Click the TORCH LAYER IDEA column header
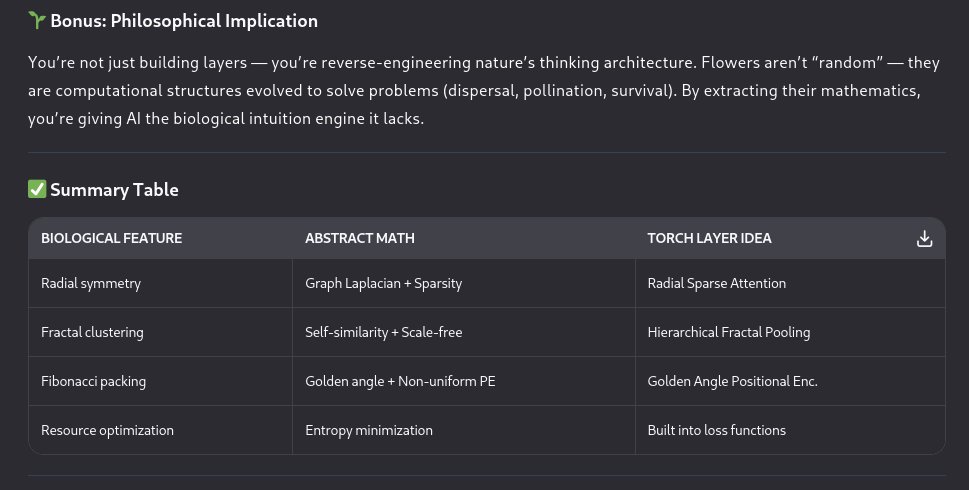 pyautogui.click(x=709, y=239)
